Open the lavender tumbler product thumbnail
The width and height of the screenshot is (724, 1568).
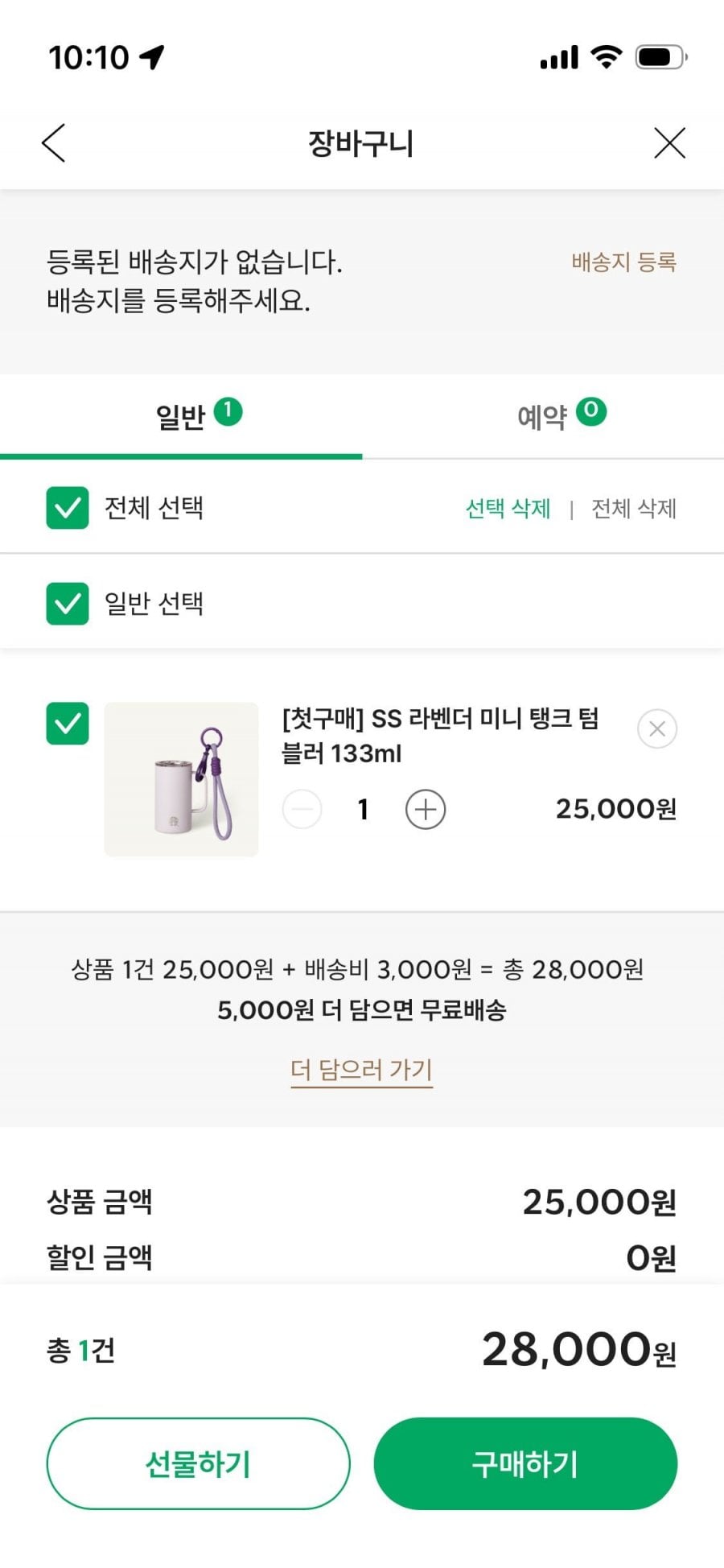click(x=181, y=779)
